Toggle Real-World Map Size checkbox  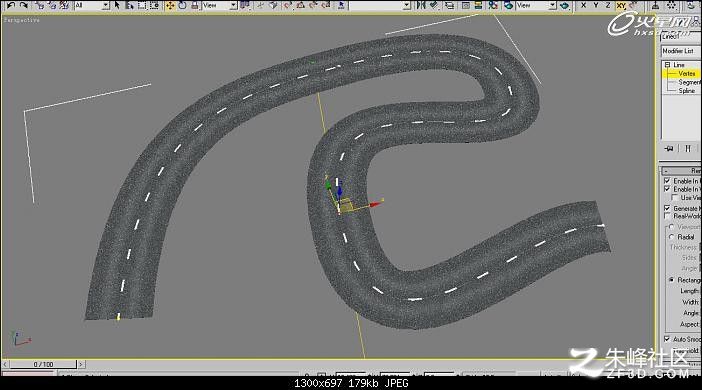click(667, 216)
